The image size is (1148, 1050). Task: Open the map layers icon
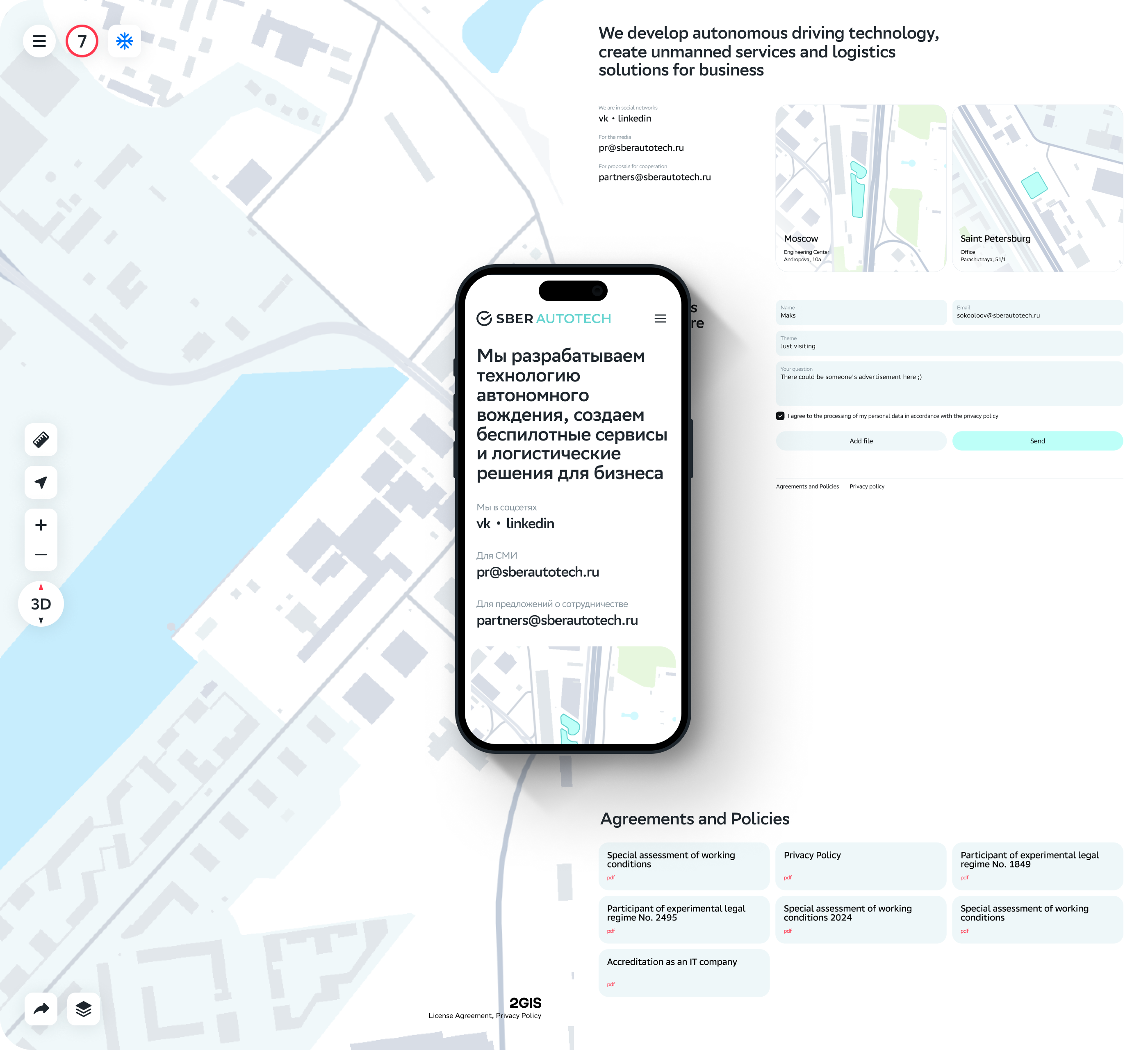(84, 1009)
